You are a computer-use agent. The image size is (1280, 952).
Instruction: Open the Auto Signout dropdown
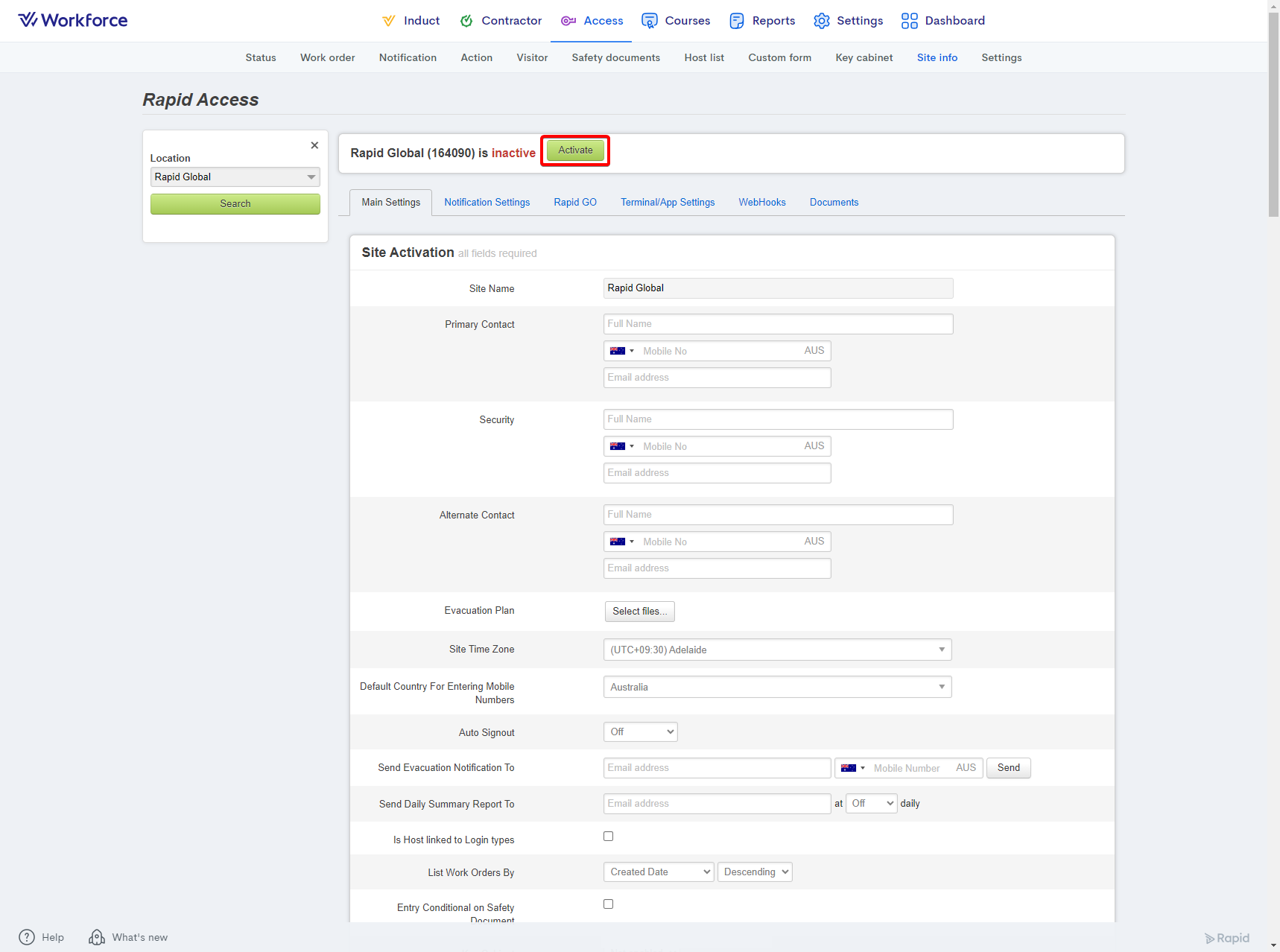pyautogui.click(x=641, y=732)
